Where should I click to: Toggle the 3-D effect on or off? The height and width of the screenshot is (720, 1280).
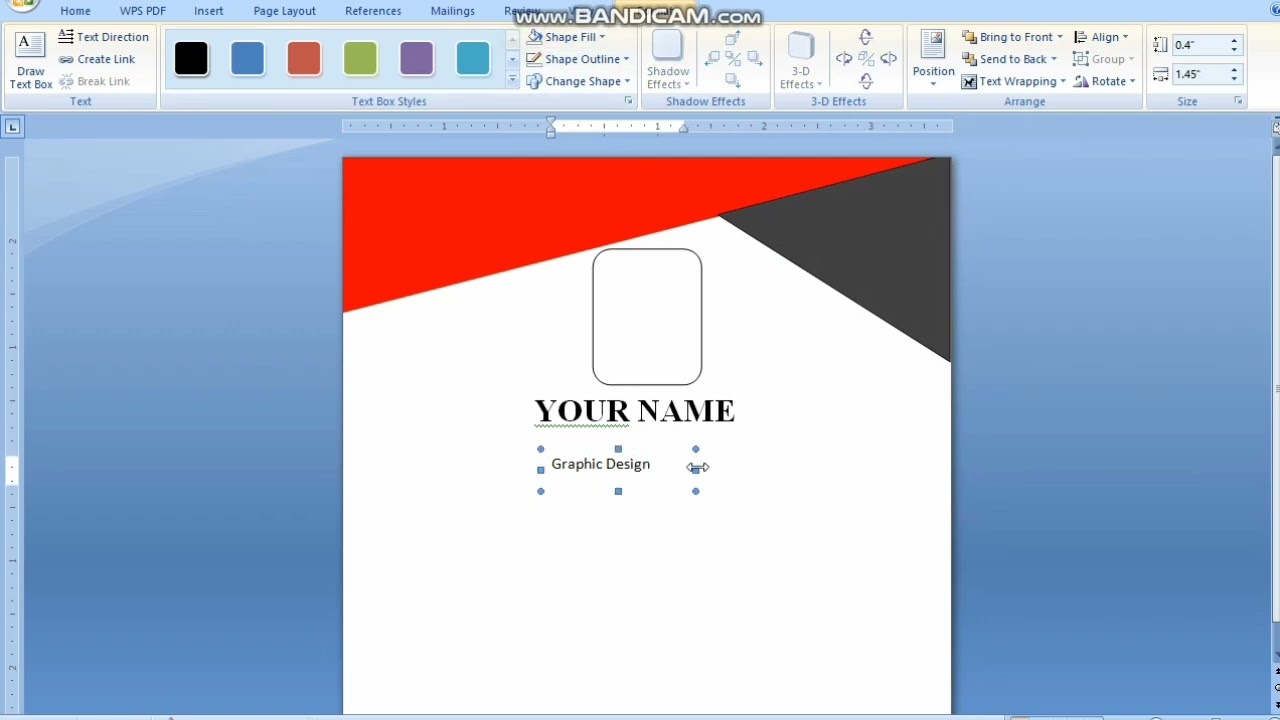pyautogui.click(x=866, y=59)
